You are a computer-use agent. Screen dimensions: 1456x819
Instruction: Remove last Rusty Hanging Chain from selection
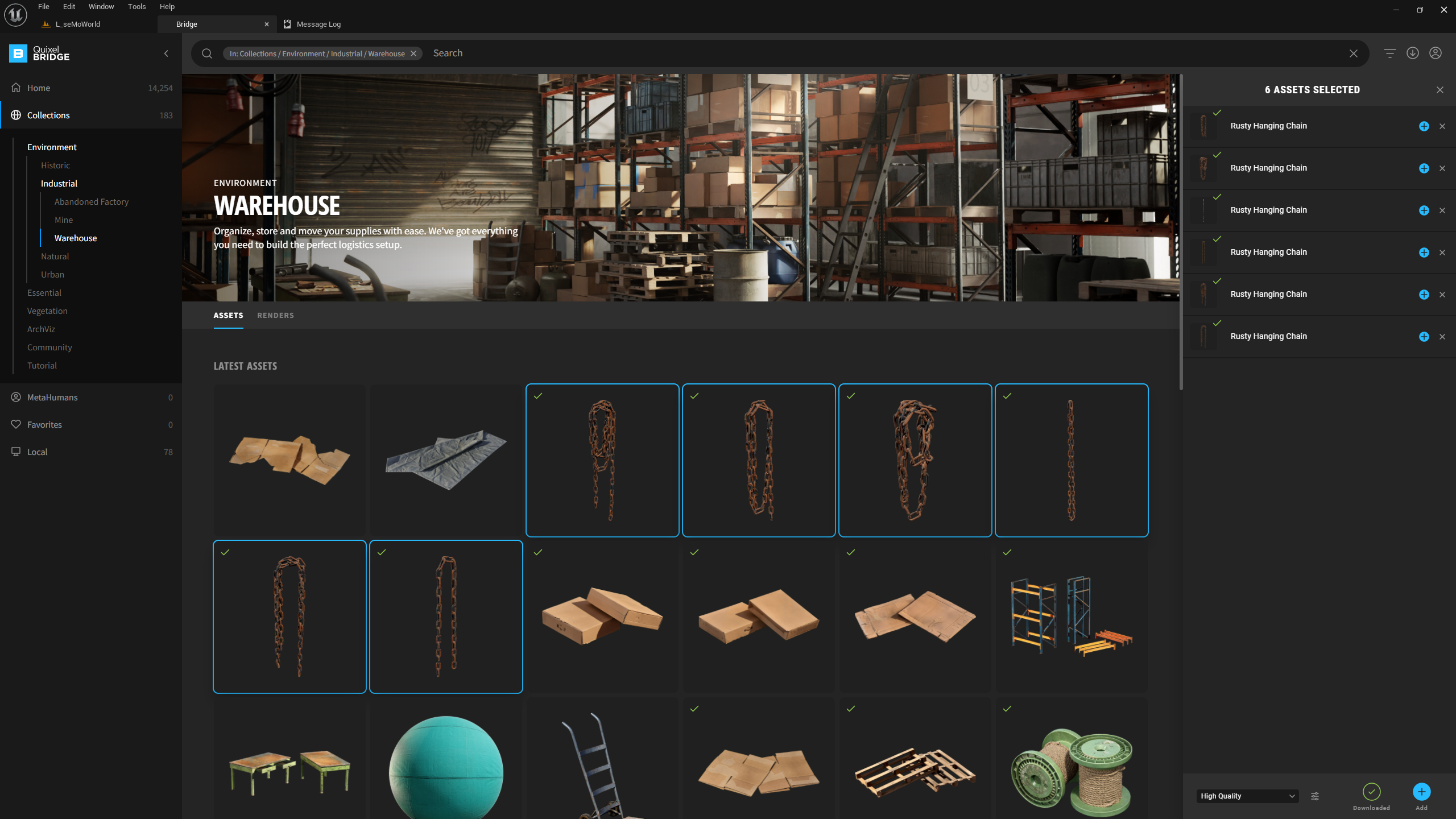coord(1442,337)
